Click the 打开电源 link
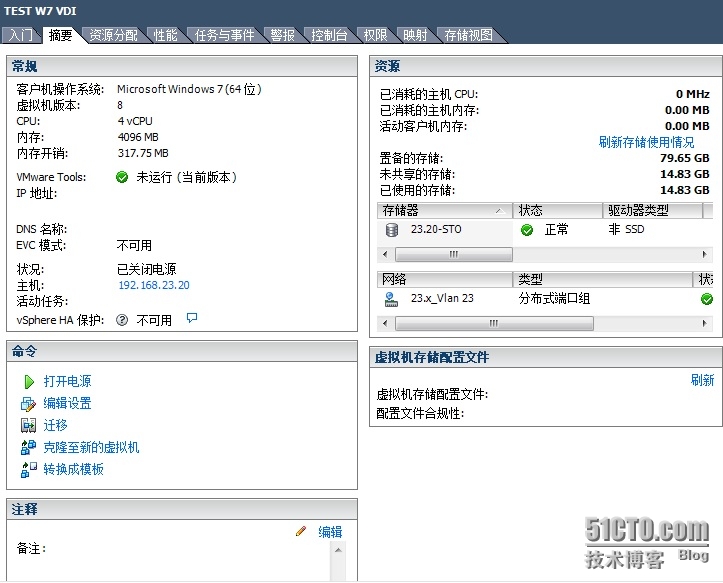Viewport: 723px width, 583px height. tap(67, 381)
